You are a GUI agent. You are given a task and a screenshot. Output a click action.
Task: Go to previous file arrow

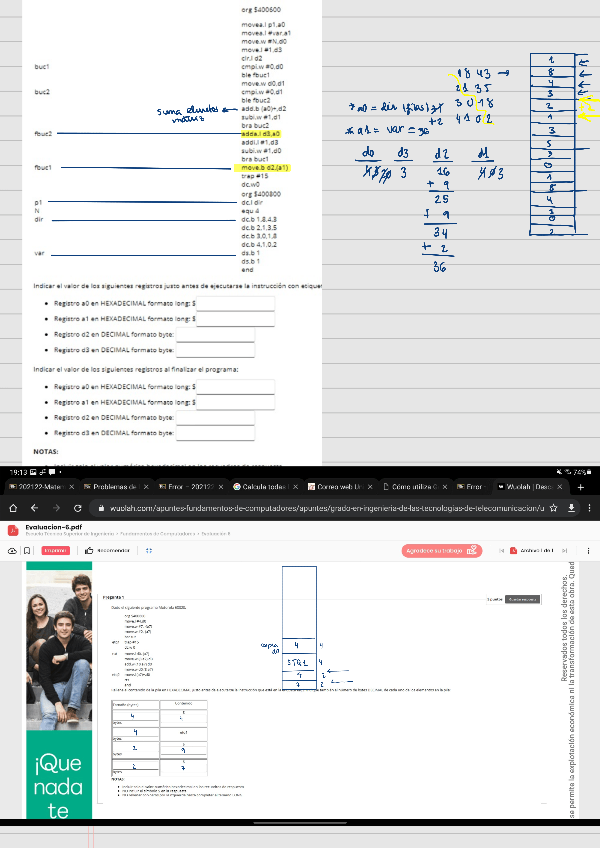[x=502, y=551]
